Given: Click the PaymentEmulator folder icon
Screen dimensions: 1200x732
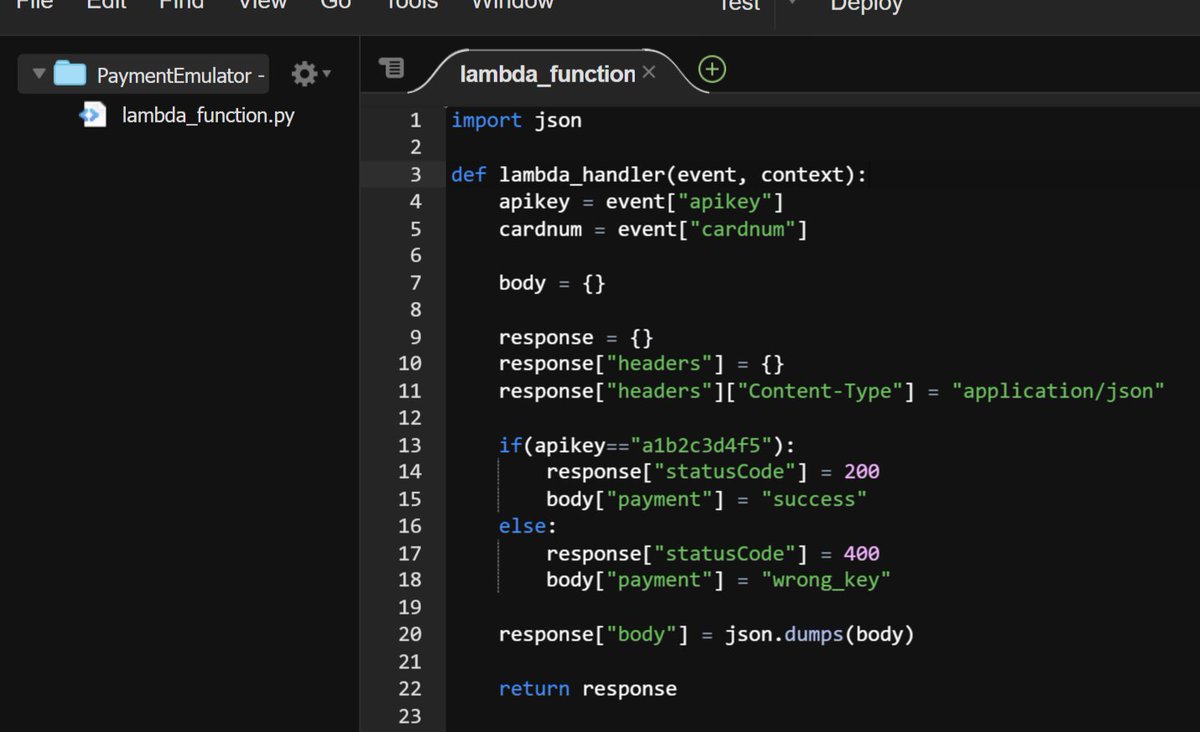Looking at the screenshot, I should pos(69,73).
